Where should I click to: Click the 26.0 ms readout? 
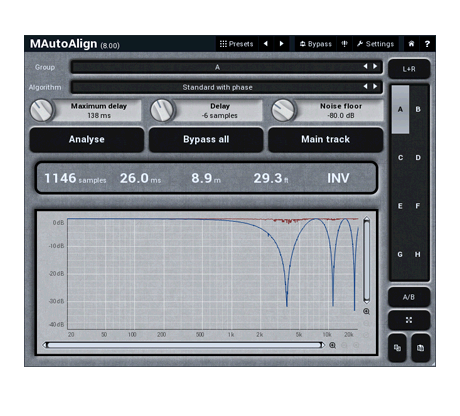pos(140,178)
